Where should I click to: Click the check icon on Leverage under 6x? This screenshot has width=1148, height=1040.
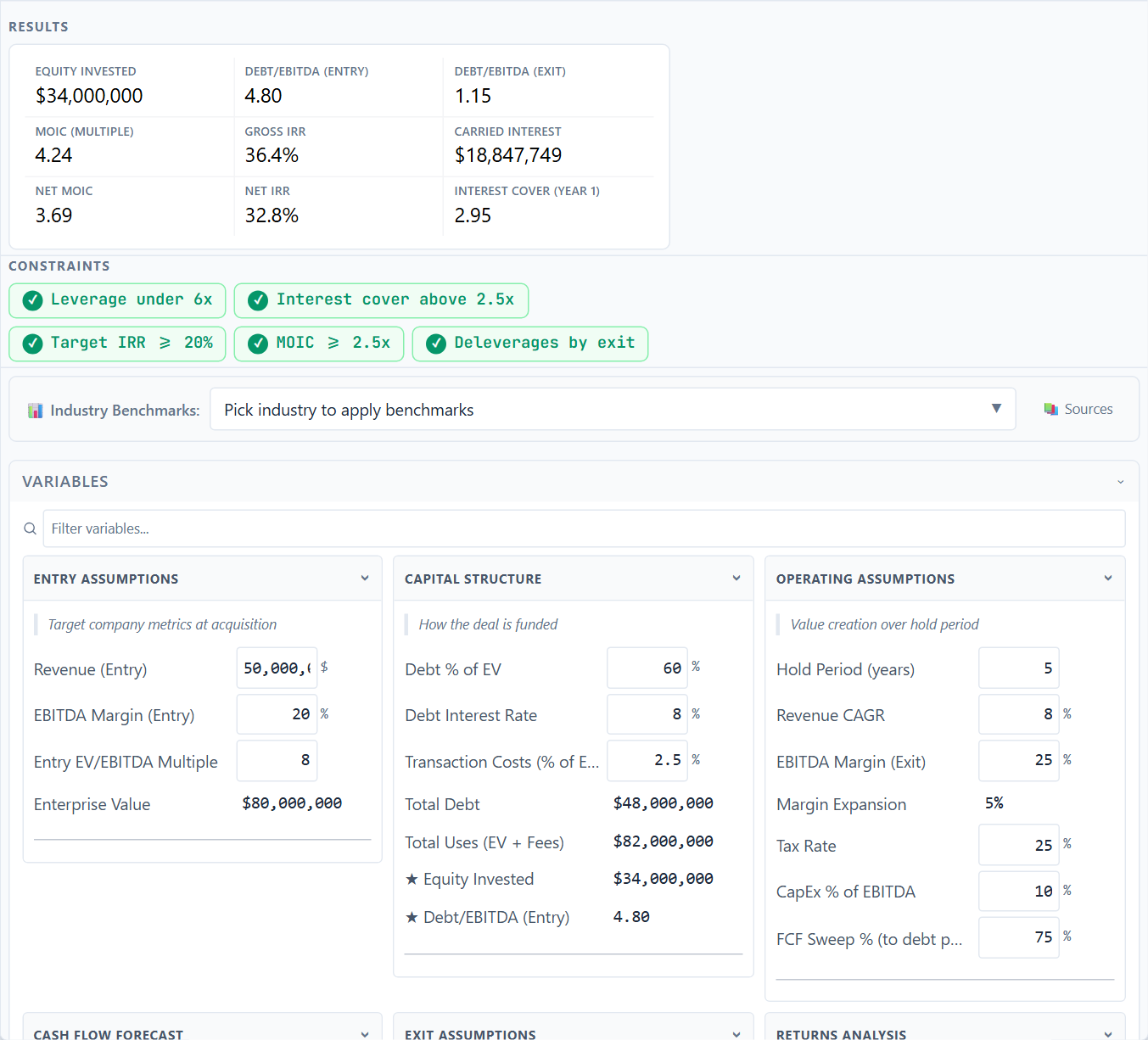click(x=33, y=300)
